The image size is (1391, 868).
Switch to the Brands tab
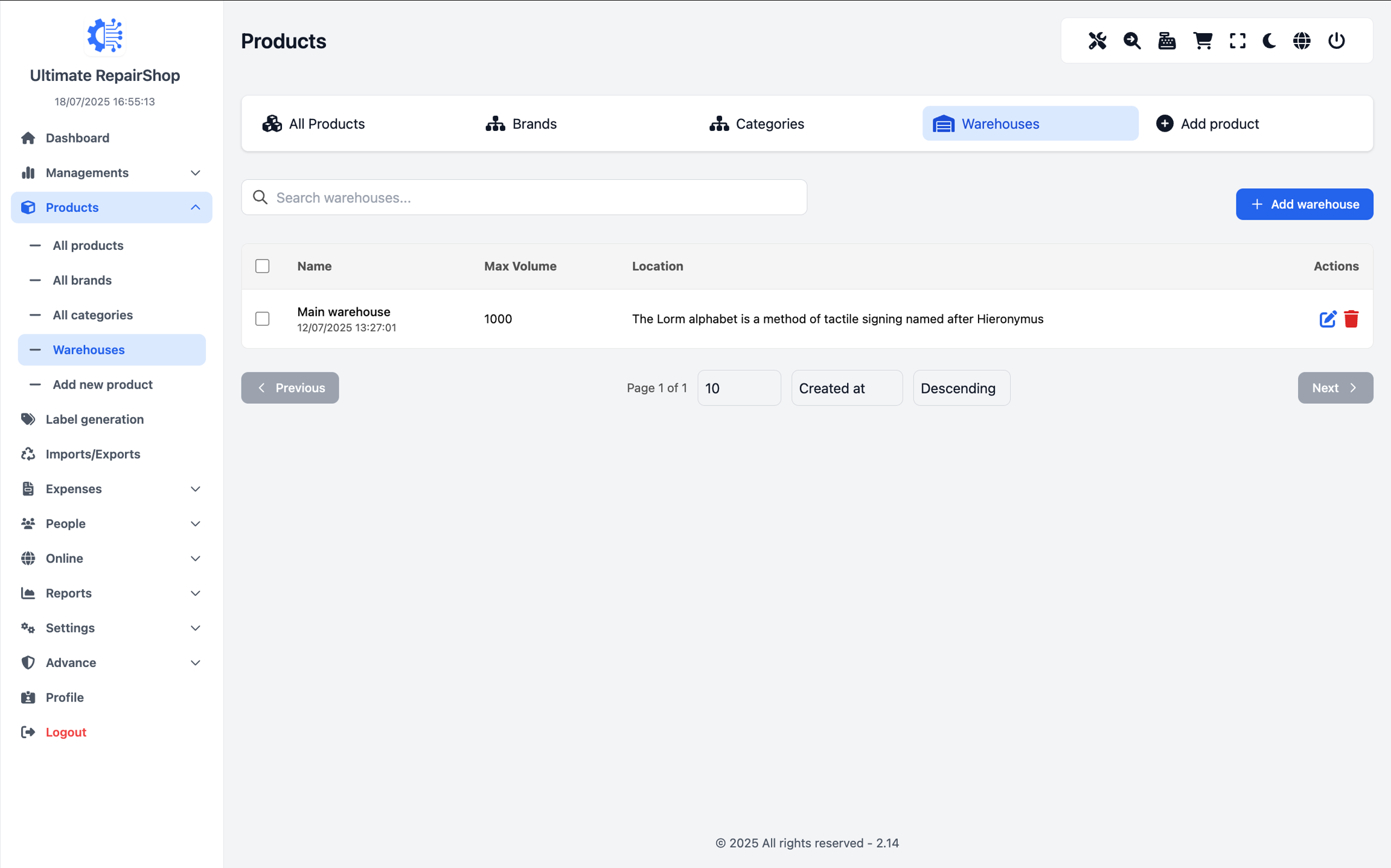522,124
